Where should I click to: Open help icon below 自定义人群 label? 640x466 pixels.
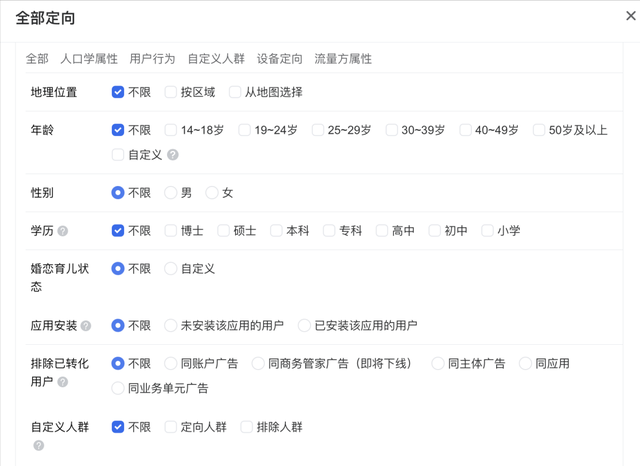click(39, 446)
